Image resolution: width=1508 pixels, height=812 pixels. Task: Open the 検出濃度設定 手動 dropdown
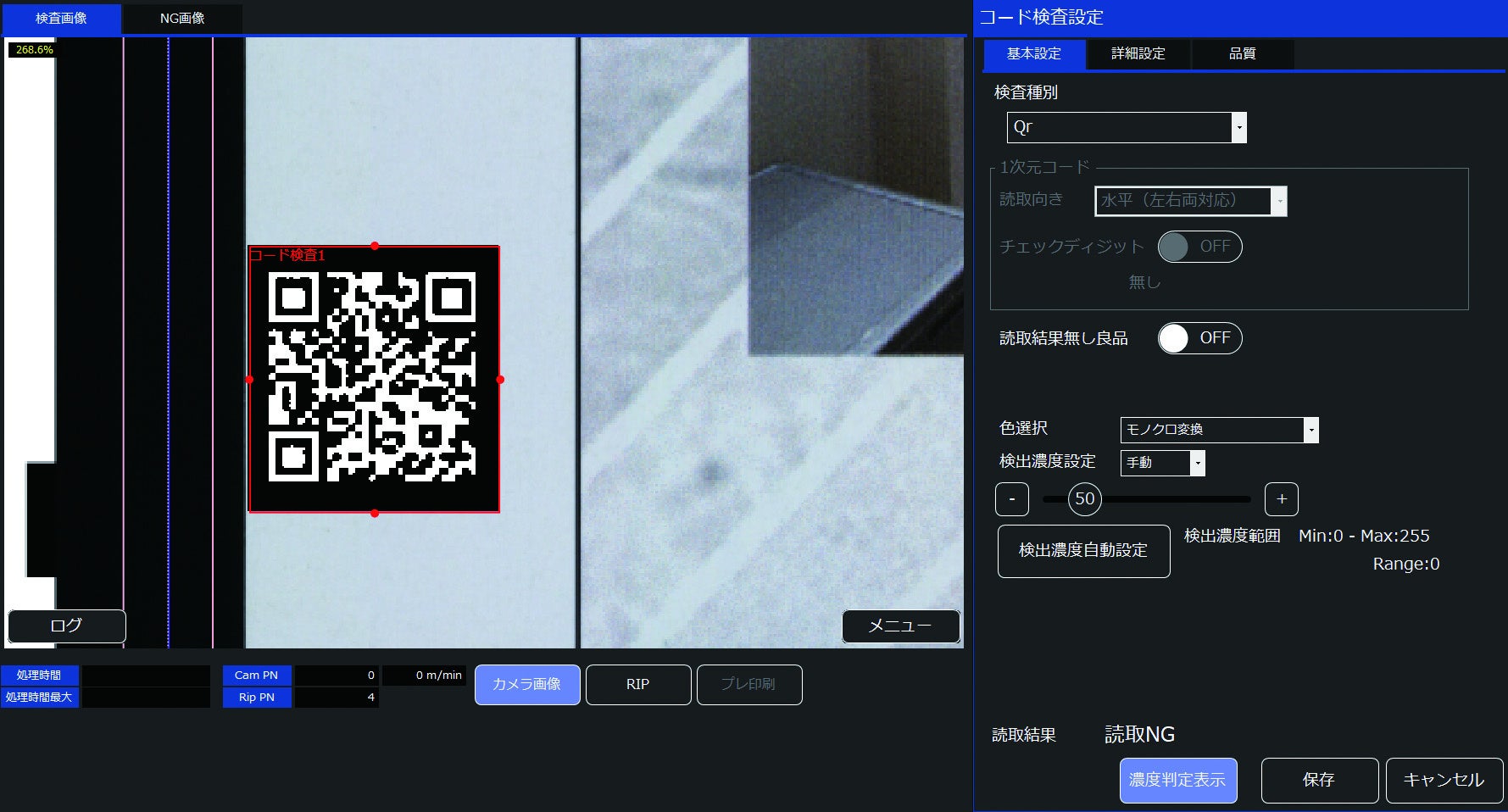click(1162, 463)
